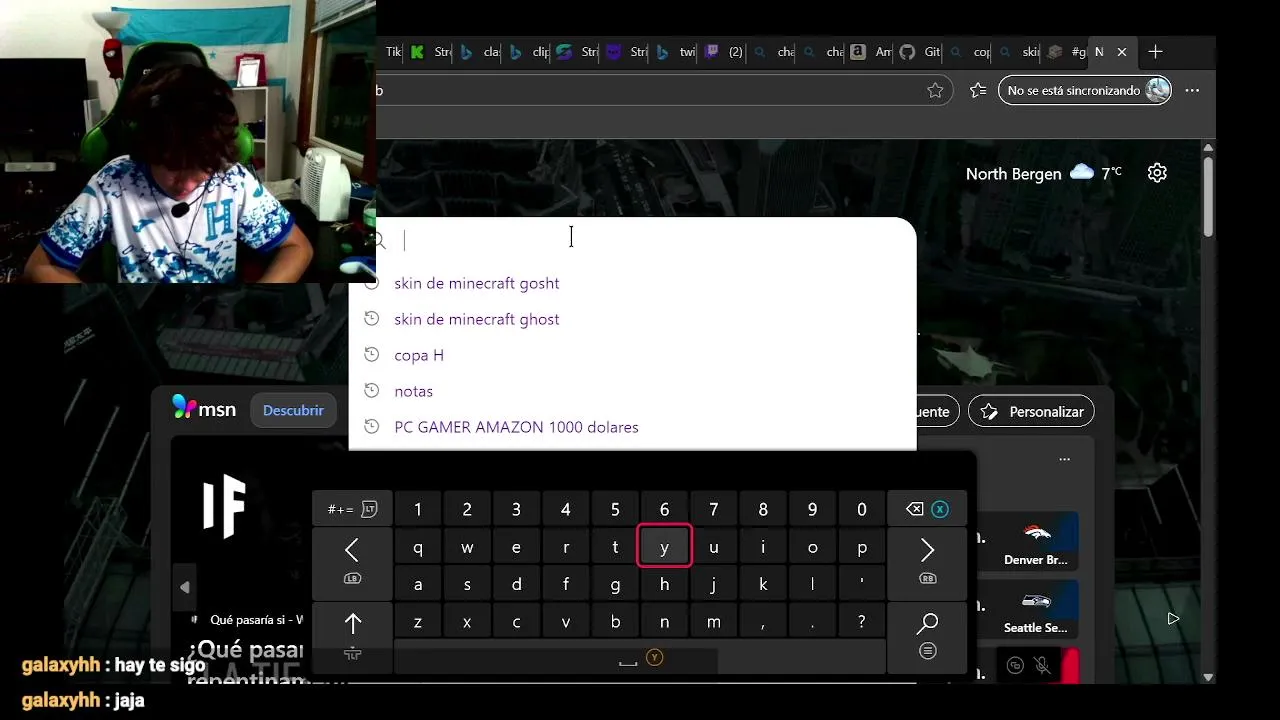1280x720 pixels.
Task: Tap the 'q' key on keyboard
Action: [418, 547]
